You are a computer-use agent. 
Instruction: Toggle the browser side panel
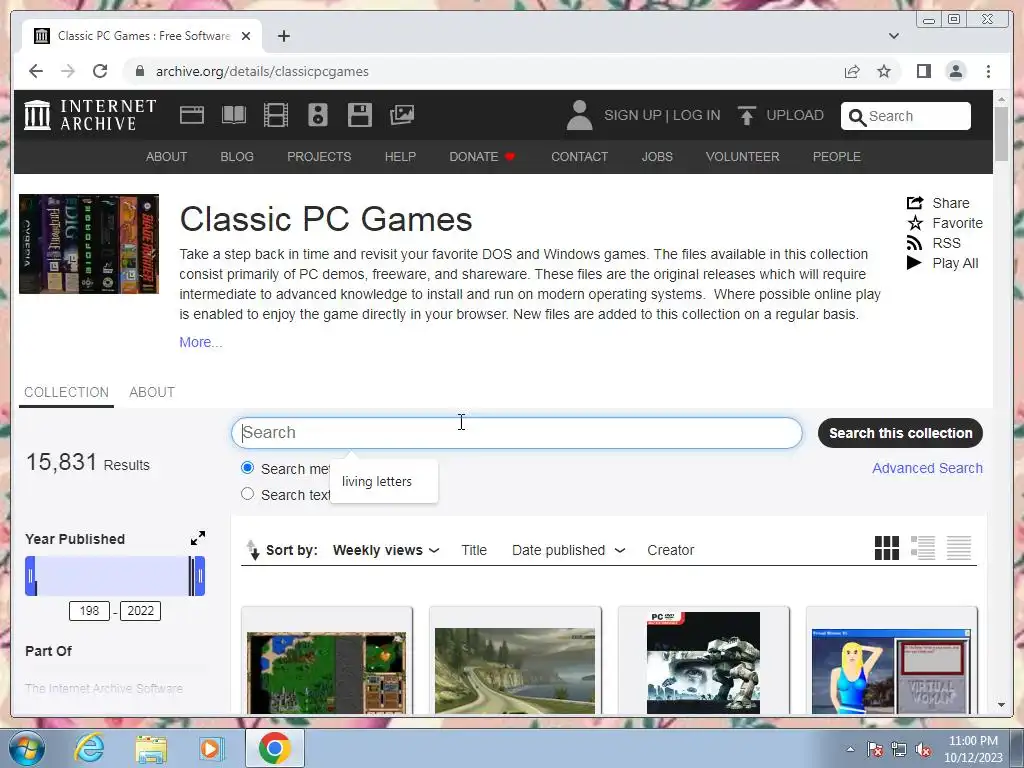click(923, 71)
